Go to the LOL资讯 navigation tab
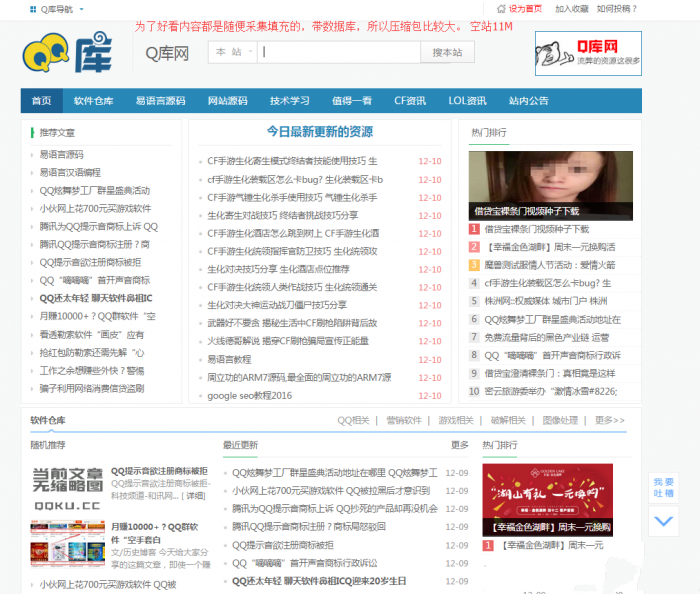Viewport: 700px width, 594px height. click(x=467, y=101)
